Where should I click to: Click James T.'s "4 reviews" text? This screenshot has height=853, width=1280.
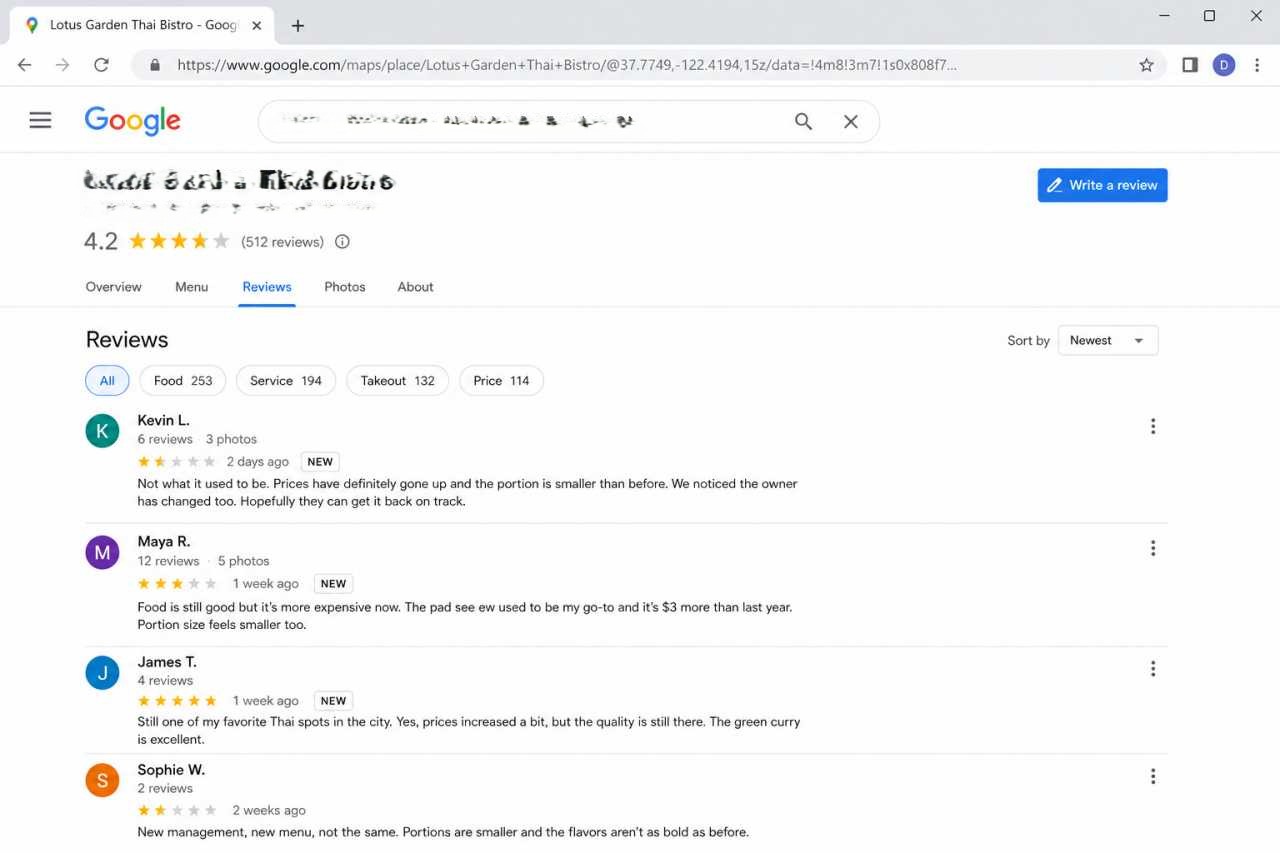[165, 681]
